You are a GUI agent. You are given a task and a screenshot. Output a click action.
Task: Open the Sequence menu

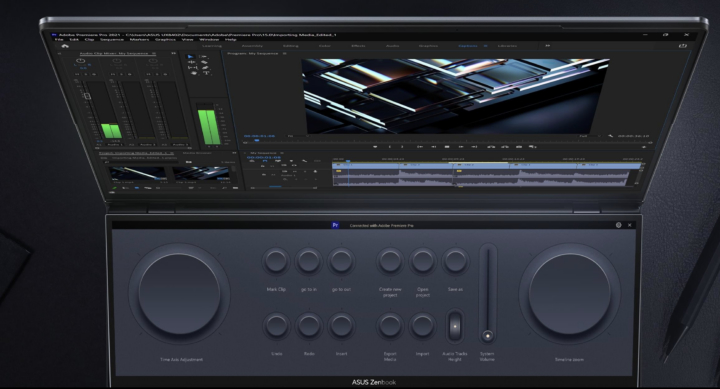pyautogui.click(x=112, y=39)
